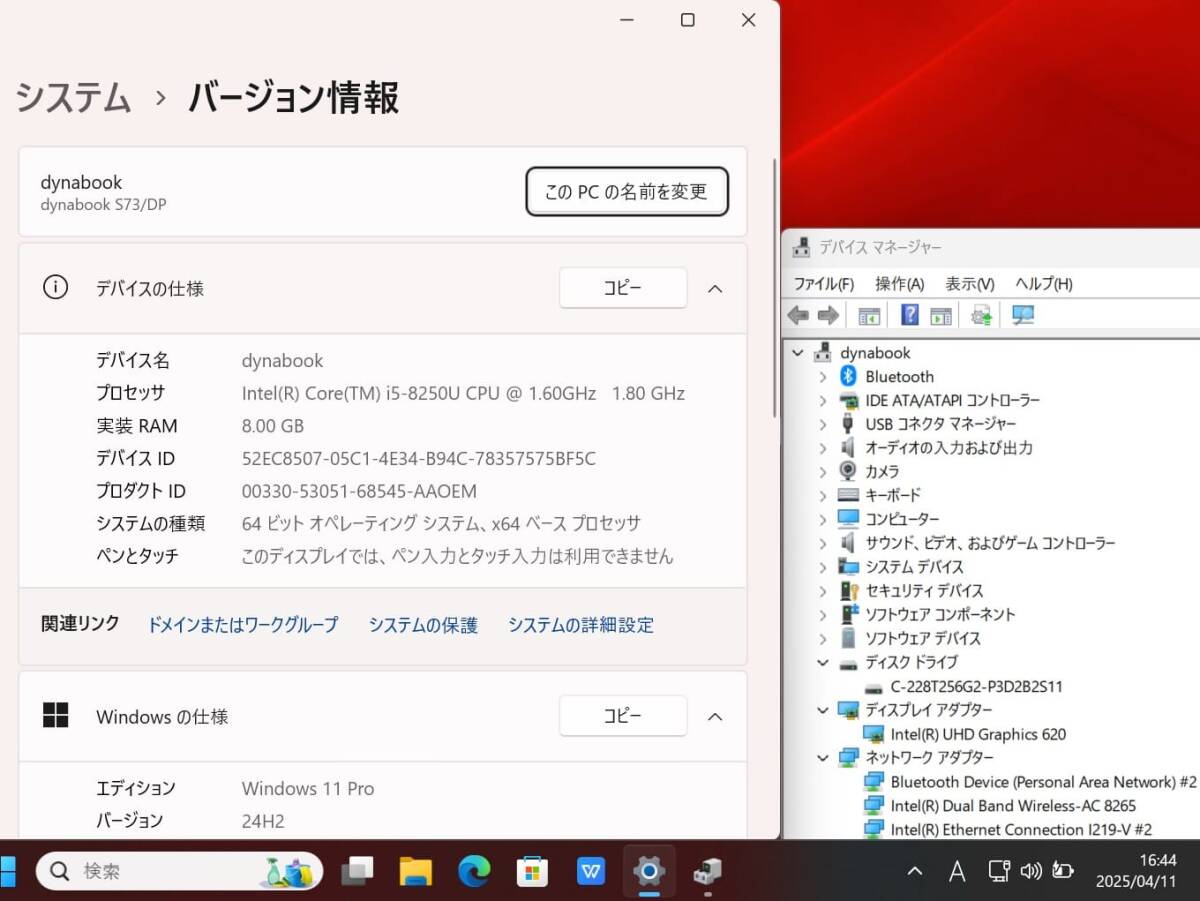Click コピー next to デバイスの仕様
The width and height of the screenshot is (1200, 901).
[622, 288]
